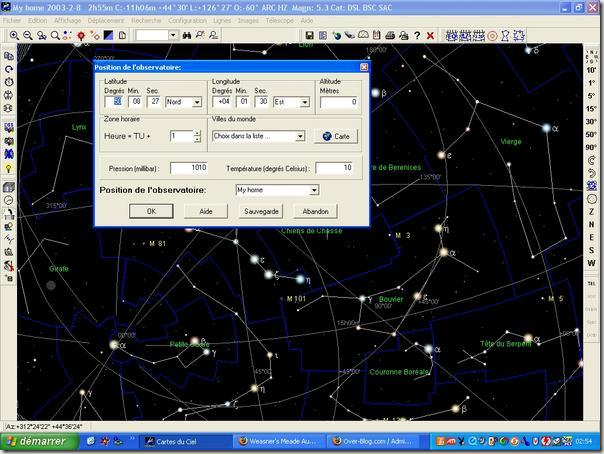Click the Carte button with globe
This screenshot has width=604, height=454.
coord(336,136)
